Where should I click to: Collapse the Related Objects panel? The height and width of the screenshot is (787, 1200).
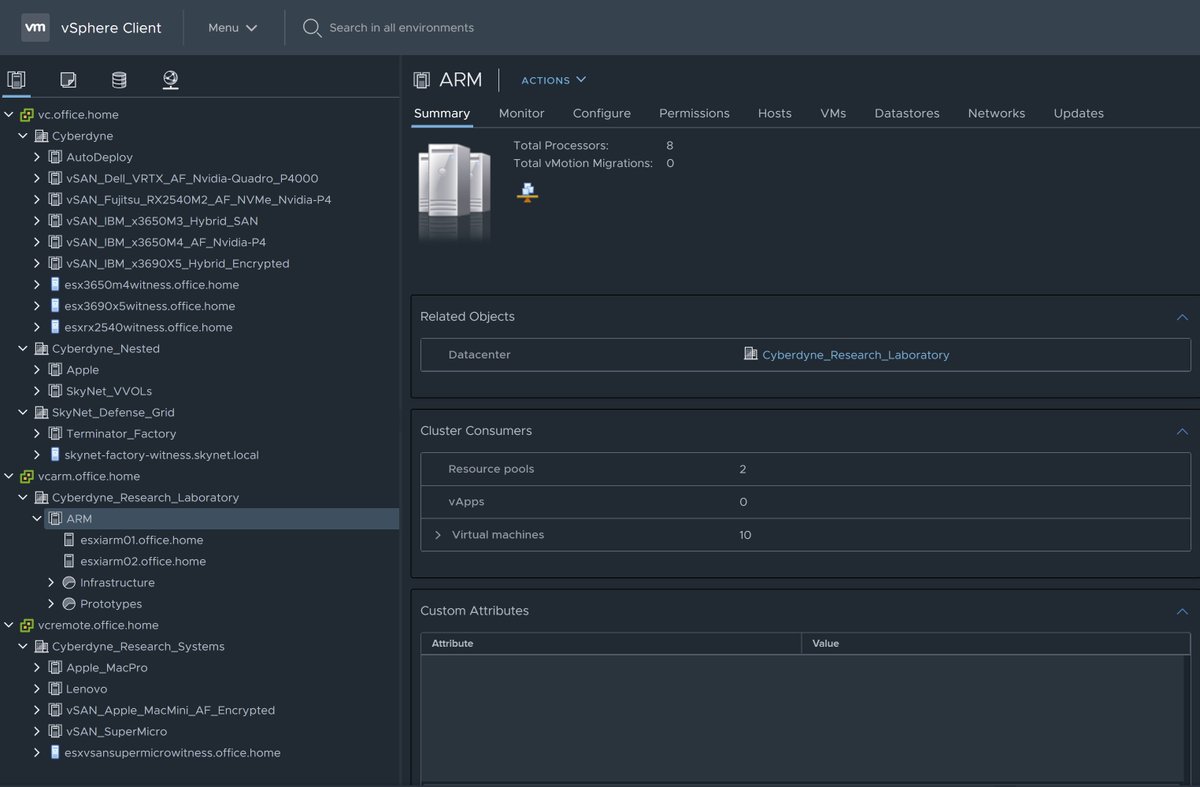tap(1182, 317)
